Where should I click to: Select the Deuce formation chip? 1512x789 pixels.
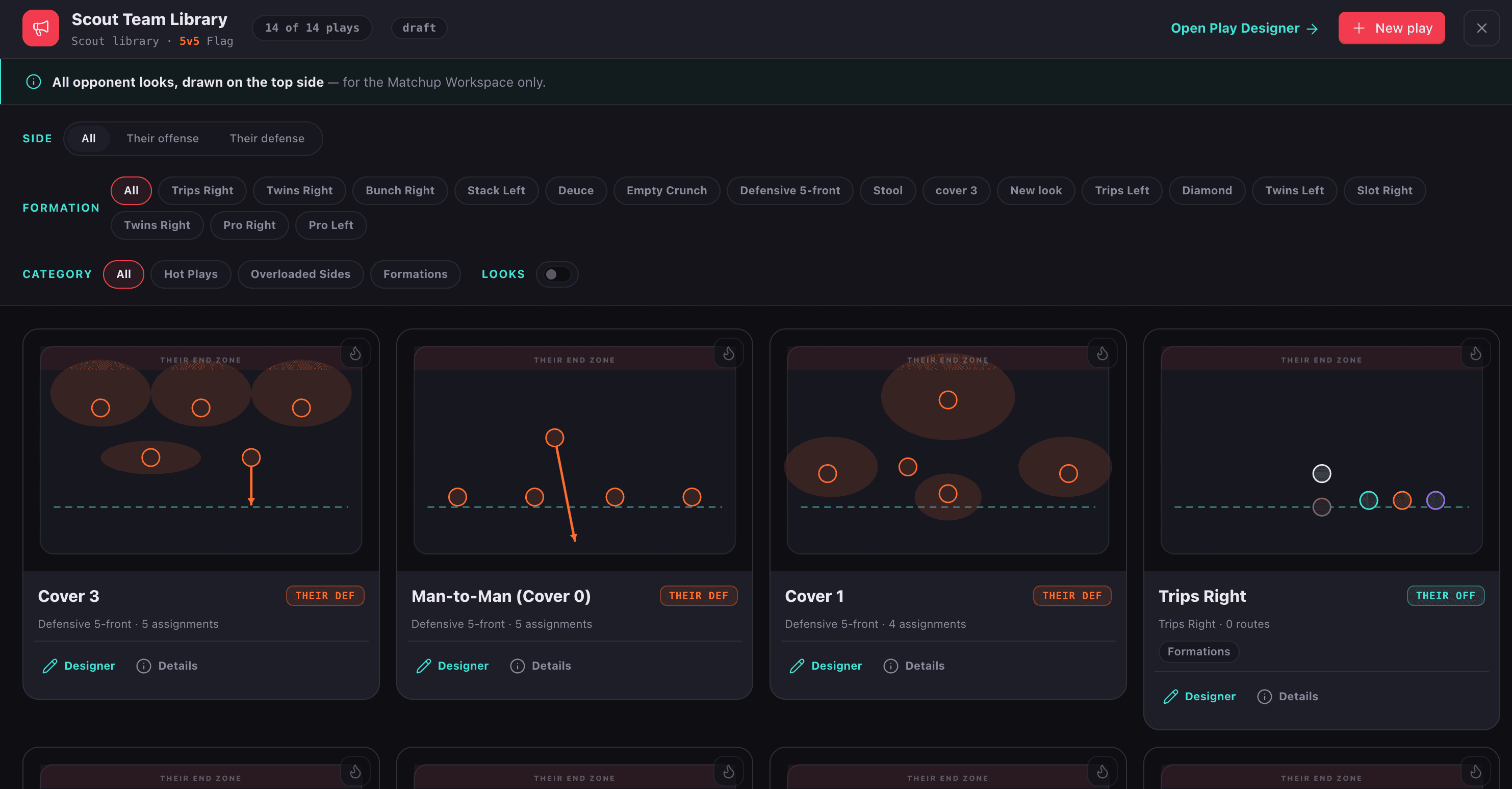(x=576, y=191)
